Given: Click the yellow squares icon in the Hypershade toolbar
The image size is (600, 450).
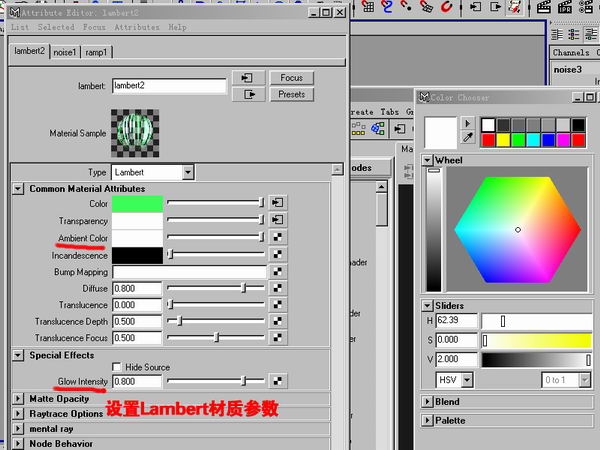Looking at the screenshot, I should 358,129.
